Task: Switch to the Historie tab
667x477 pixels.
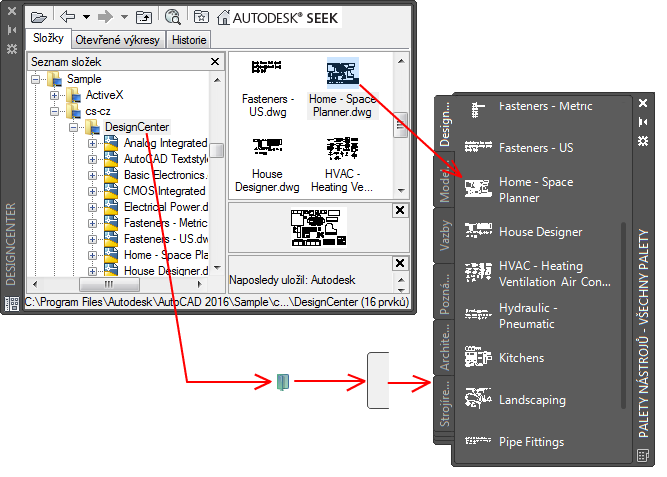Action: [189, 40]
